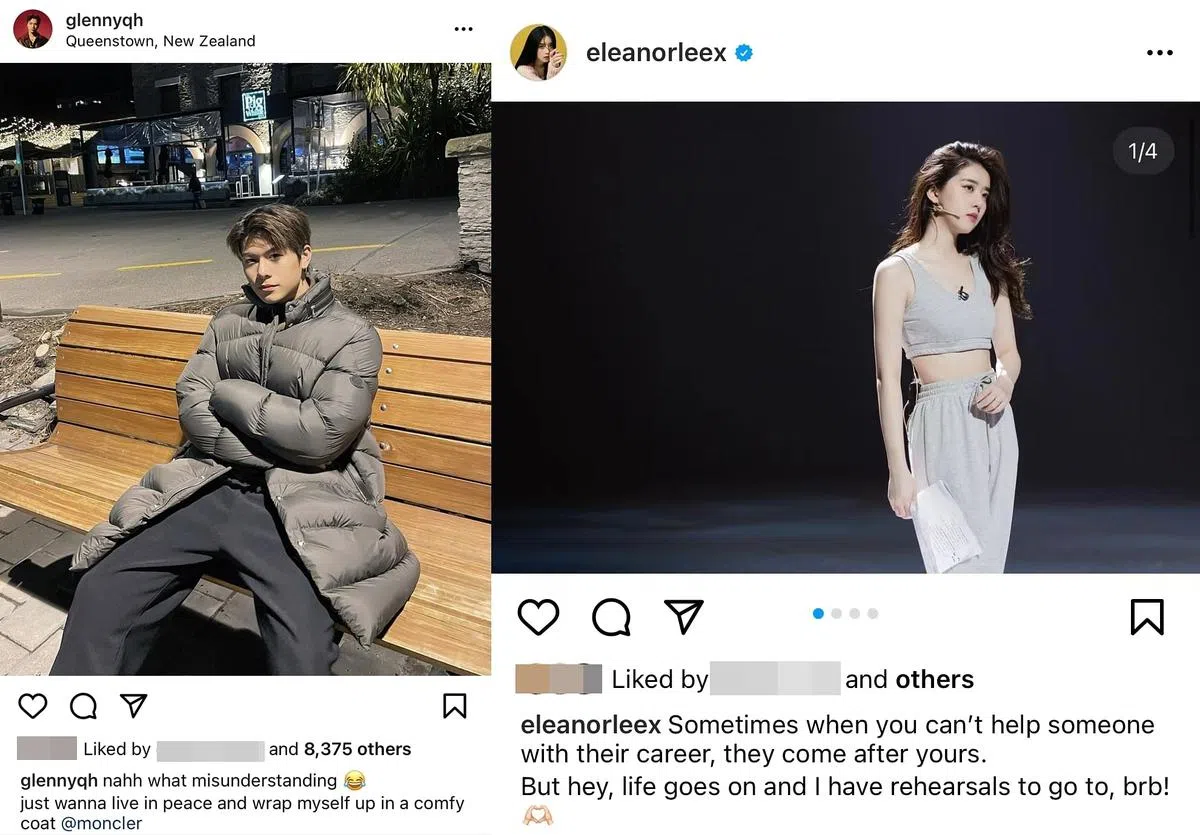The width and height of the screenshot is (1200, 835).
Task: Open more options on eleanorleex's post
Action: [1160, 53]
